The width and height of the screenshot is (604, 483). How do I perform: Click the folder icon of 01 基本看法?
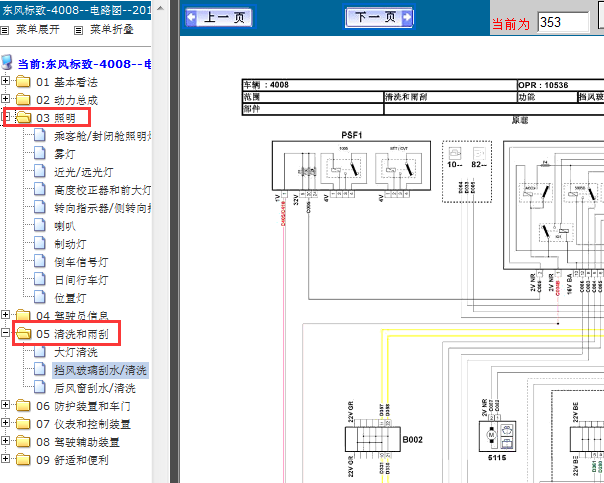23,81
